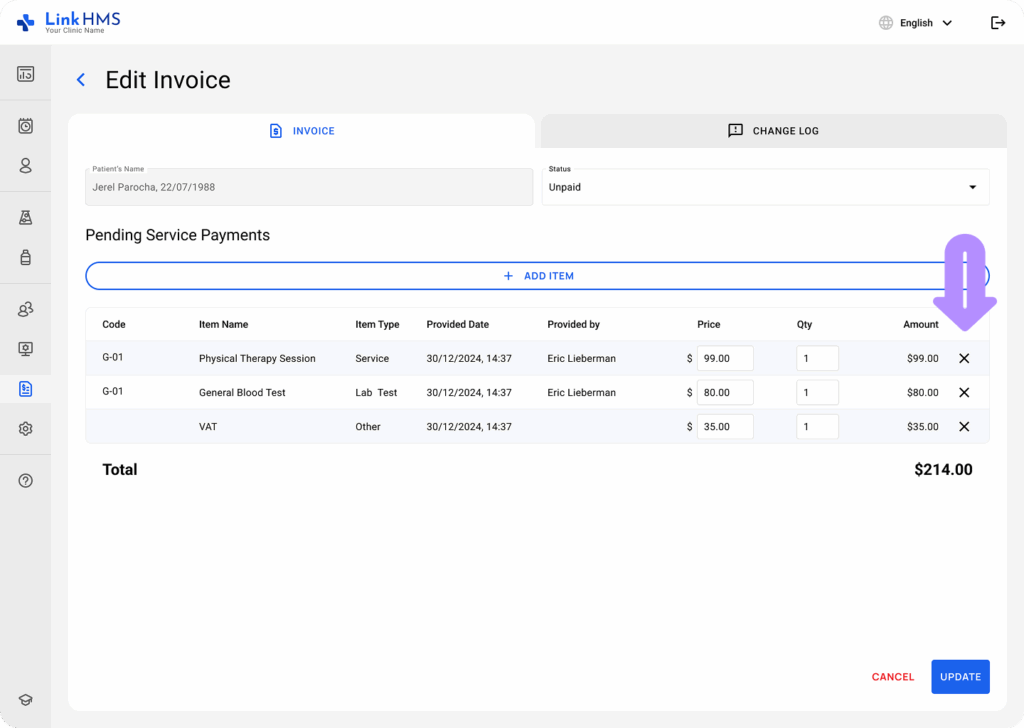Click the Pending Service Payments heading

tap(178, 235)
